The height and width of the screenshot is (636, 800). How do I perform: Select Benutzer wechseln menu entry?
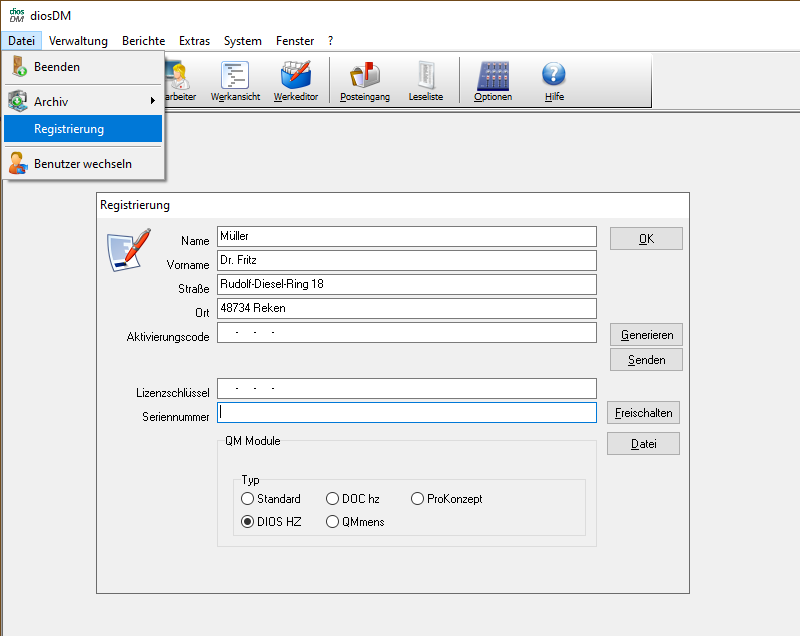coord(82,163)
